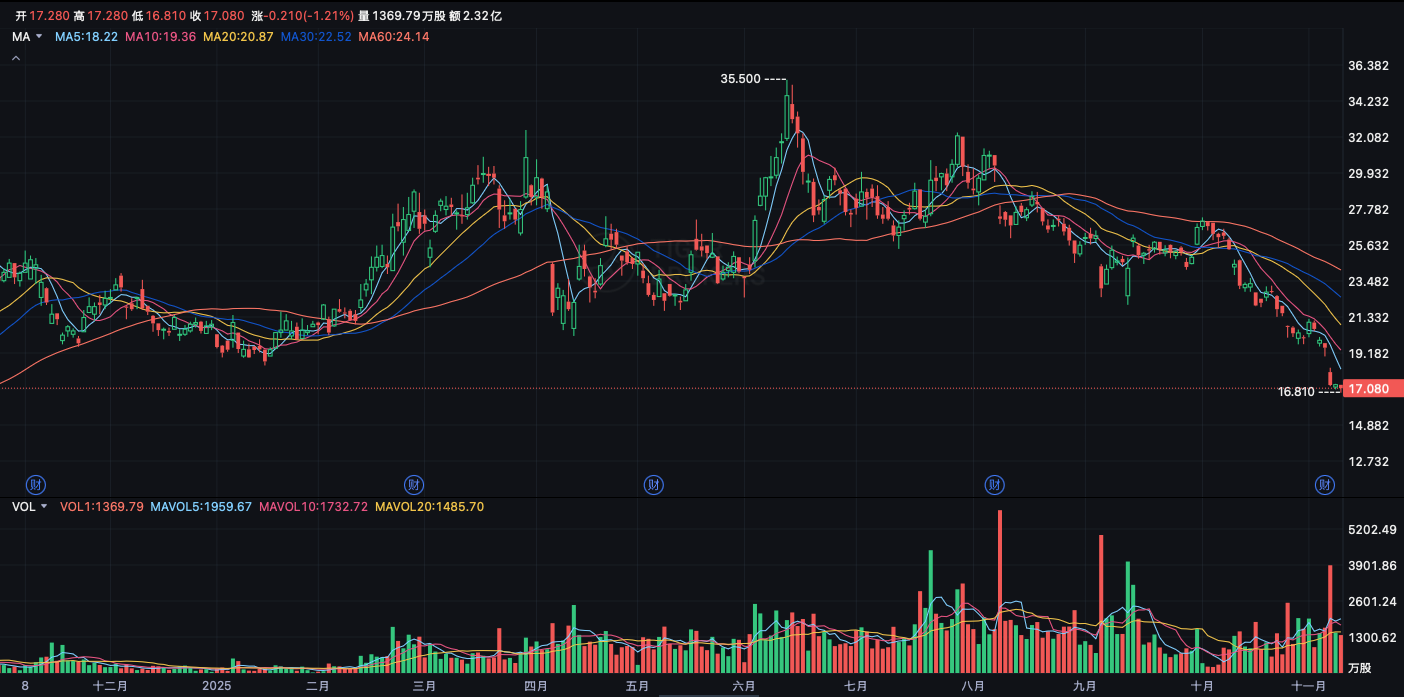Click the rightmost 财 marker near 十一月

pyautogui.click(x=1324, y=484)
